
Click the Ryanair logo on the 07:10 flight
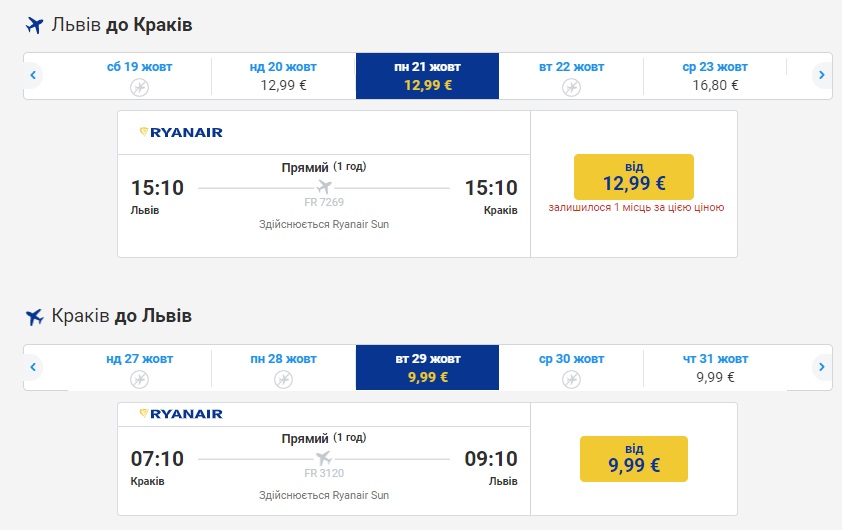click(181, 414)
